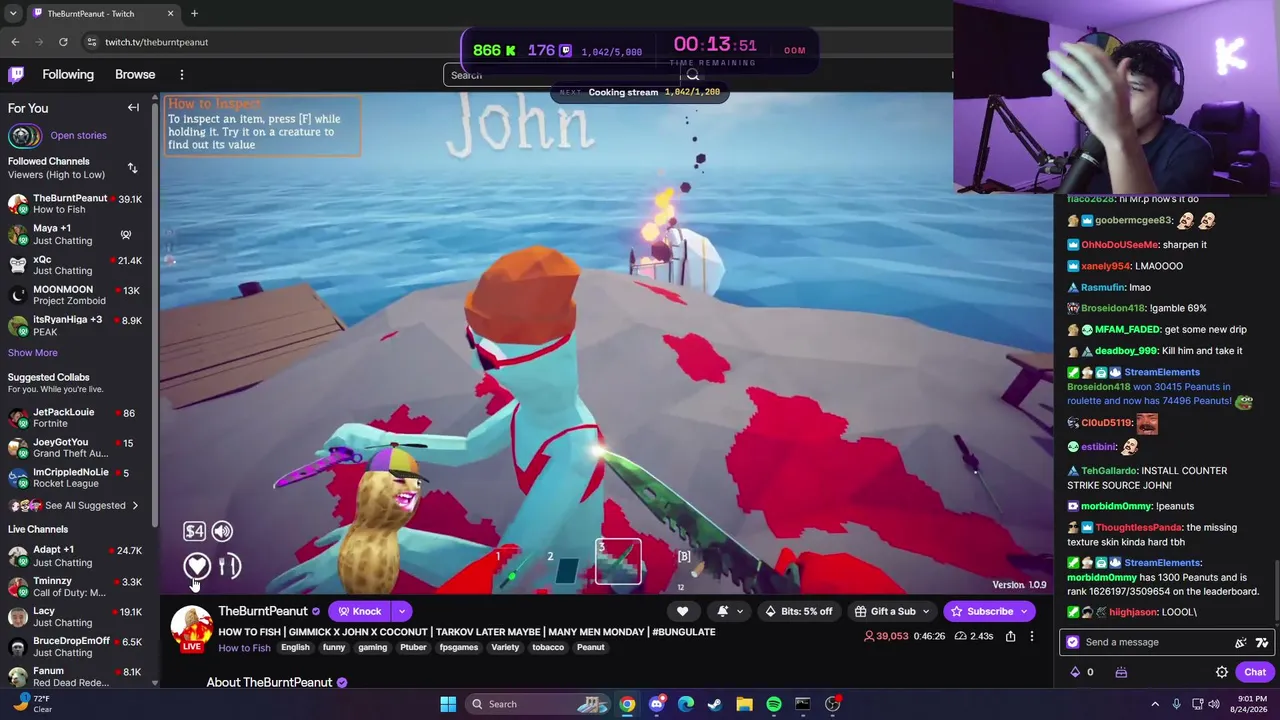1280x720 pixels.
Task: Sort followed channels using the sort arrows
Action: click(132, 168)
